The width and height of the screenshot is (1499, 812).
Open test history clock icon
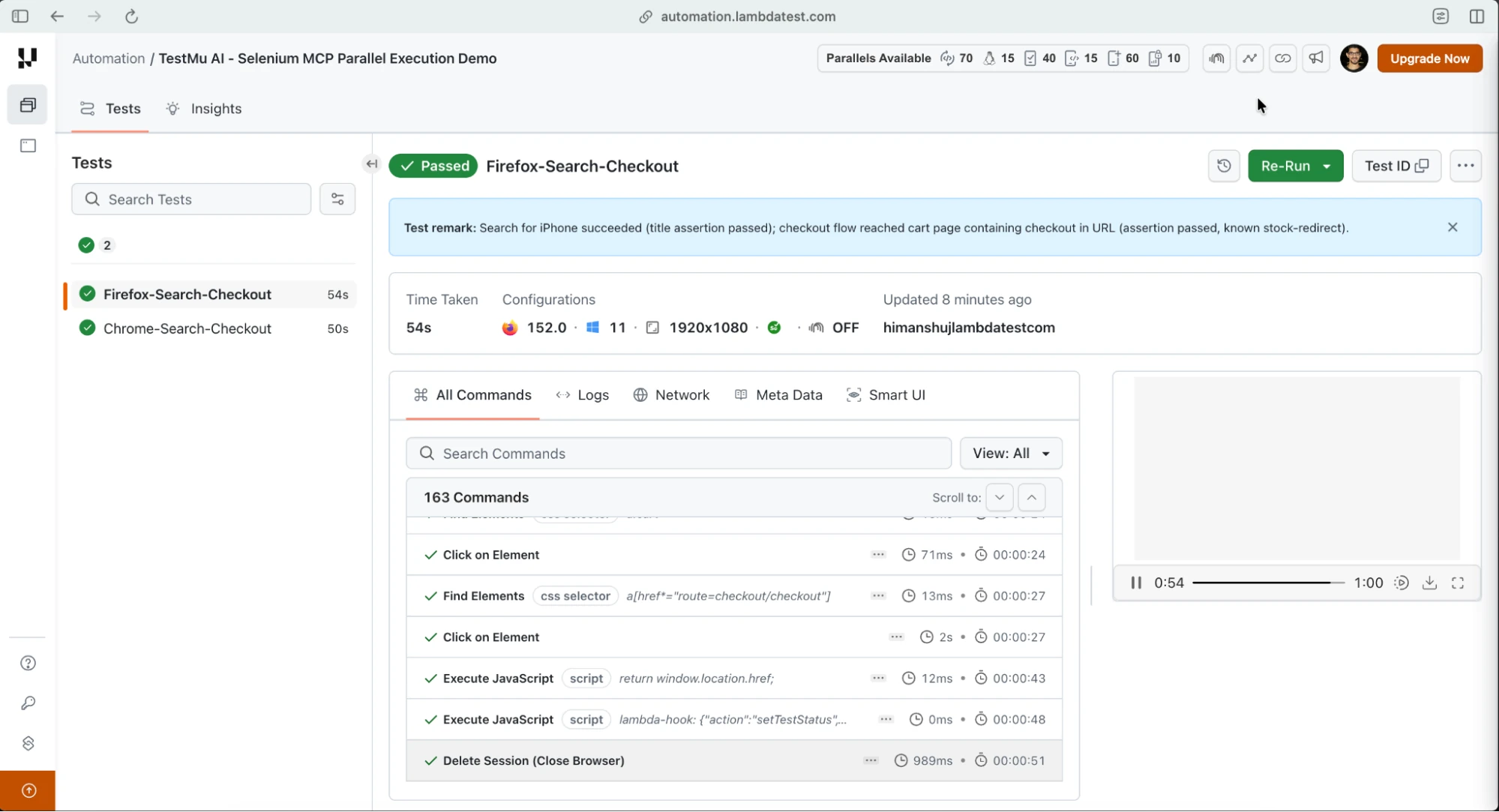click(x=1224, y=166)
